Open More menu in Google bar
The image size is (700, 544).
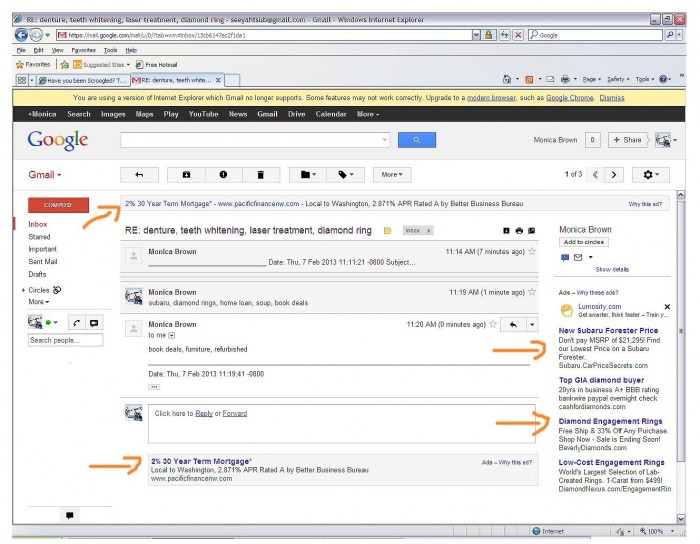(x=368, y=114)
